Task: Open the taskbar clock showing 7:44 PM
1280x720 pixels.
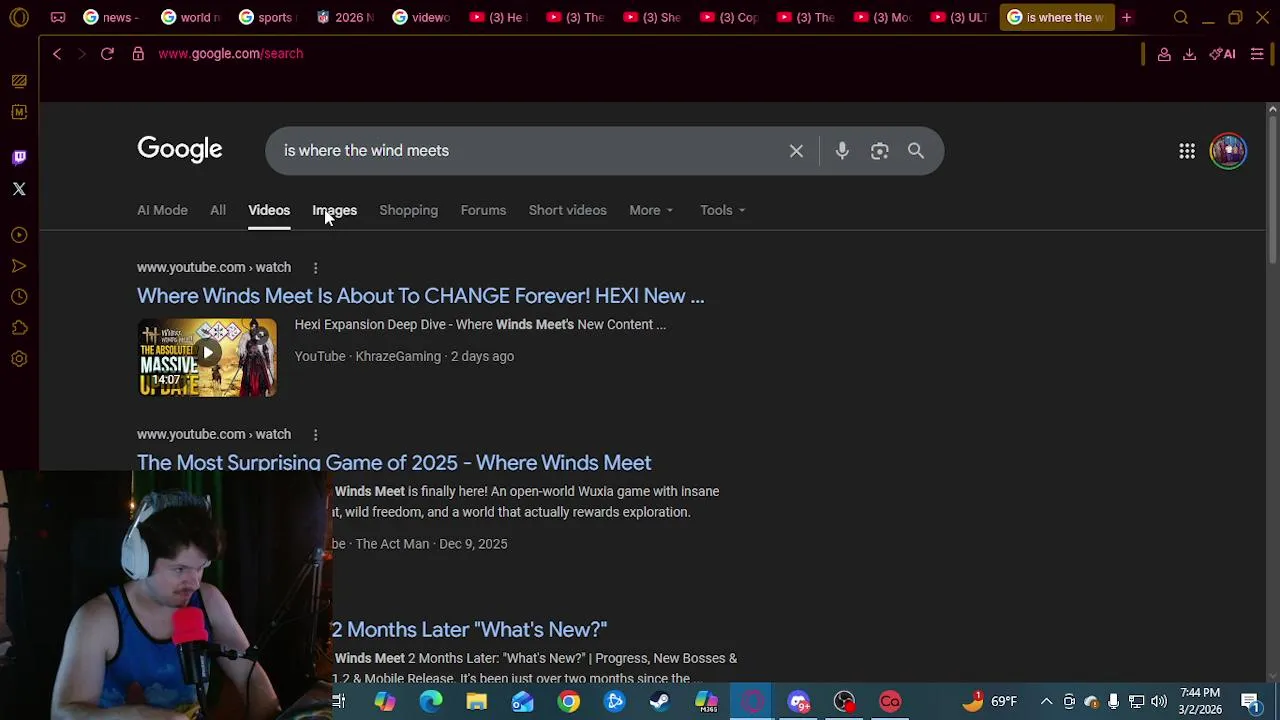Action: click(1199, 701)
